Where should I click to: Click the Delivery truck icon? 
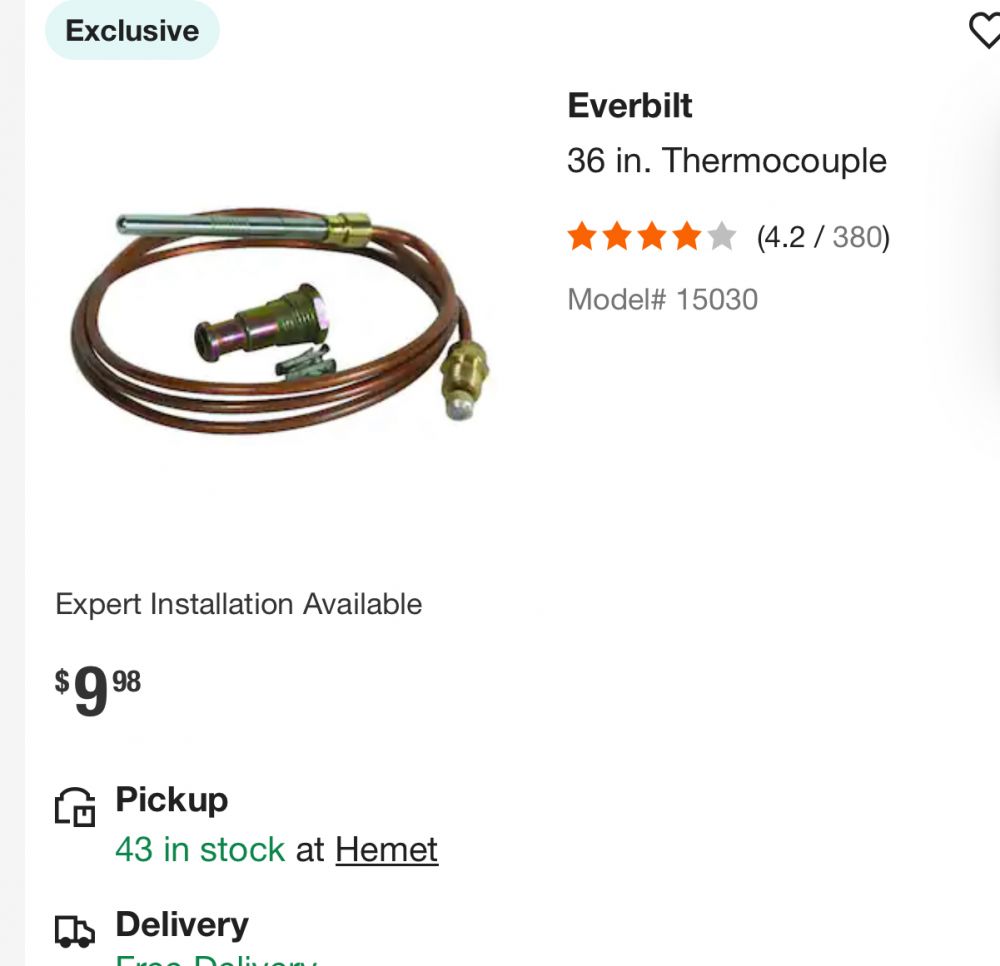(75, 932)
